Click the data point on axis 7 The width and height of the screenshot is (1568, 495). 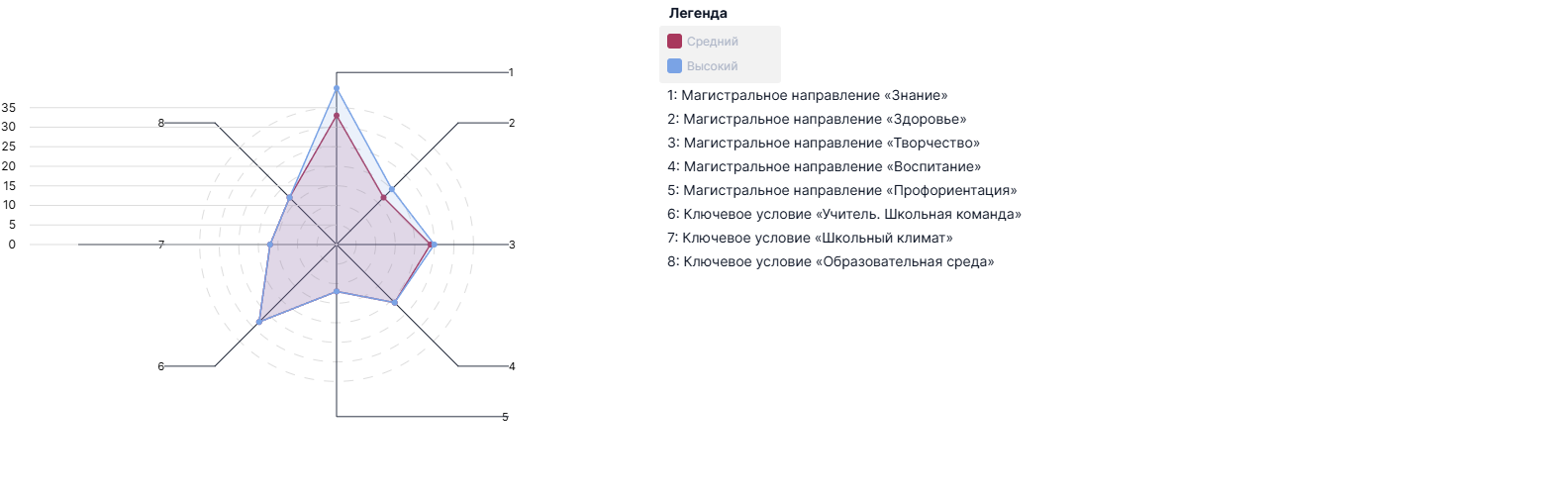[270, 245]
